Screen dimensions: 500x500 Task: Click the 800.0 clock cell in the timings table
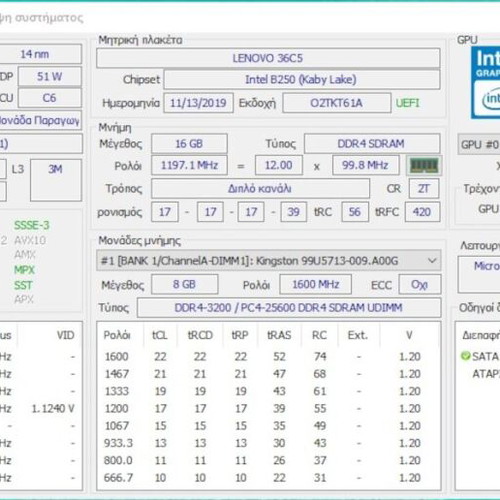(118, 460)
